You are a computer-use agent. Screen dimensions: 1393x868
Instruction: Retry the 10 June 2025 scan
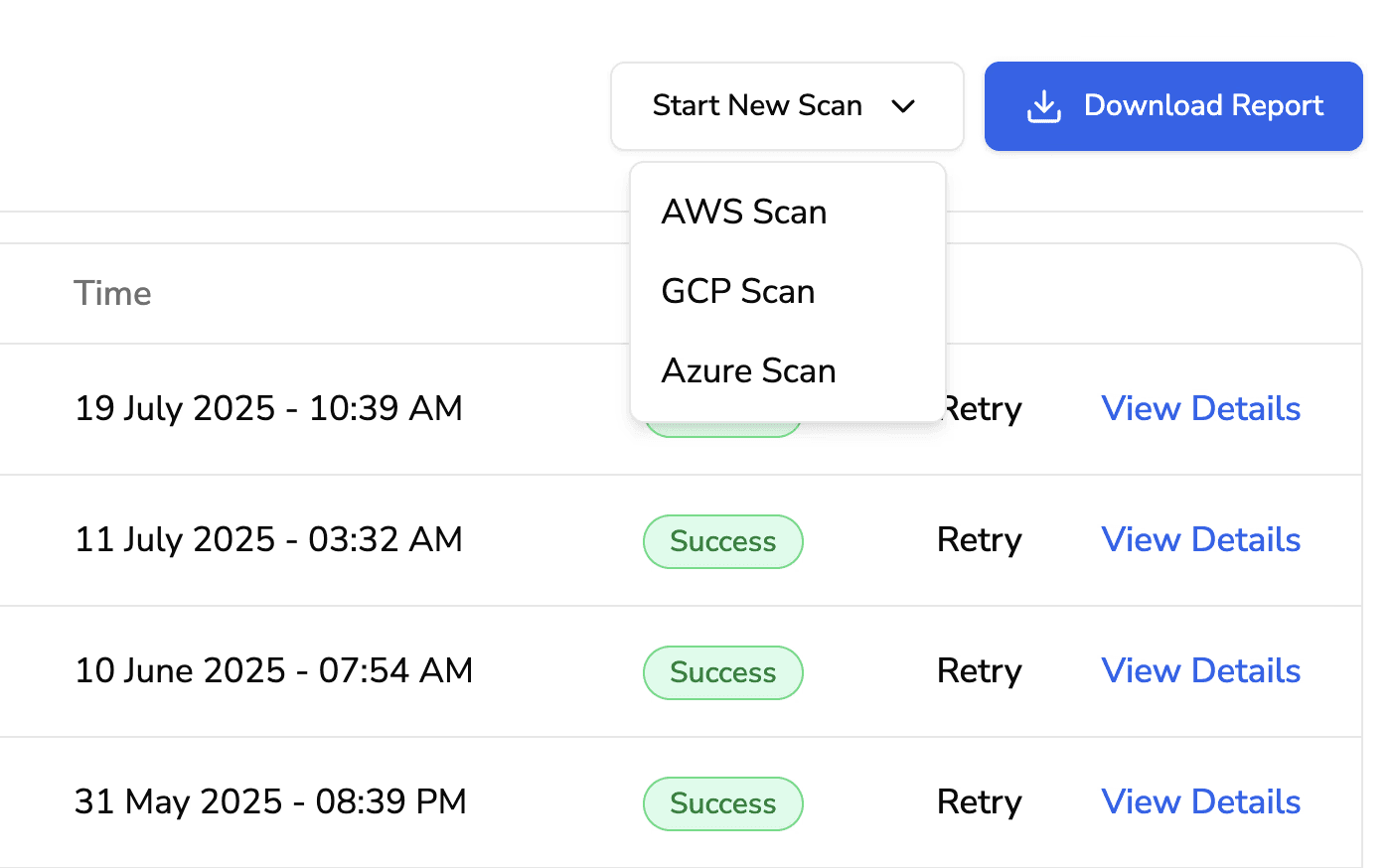[979, 671]
